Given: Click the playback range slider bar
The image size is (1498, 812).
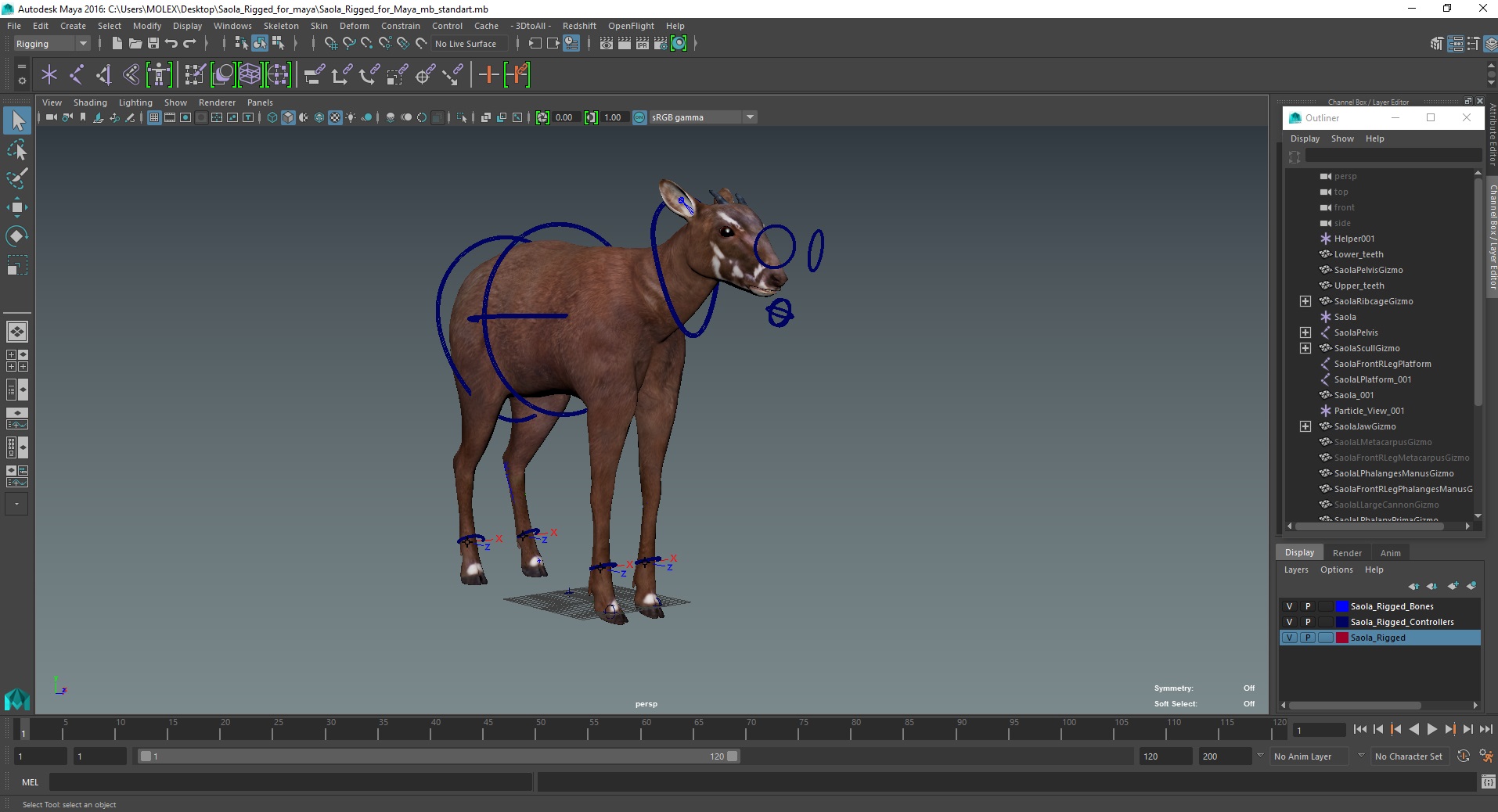Looking at the screenshot, I should (x=438, y=756).
